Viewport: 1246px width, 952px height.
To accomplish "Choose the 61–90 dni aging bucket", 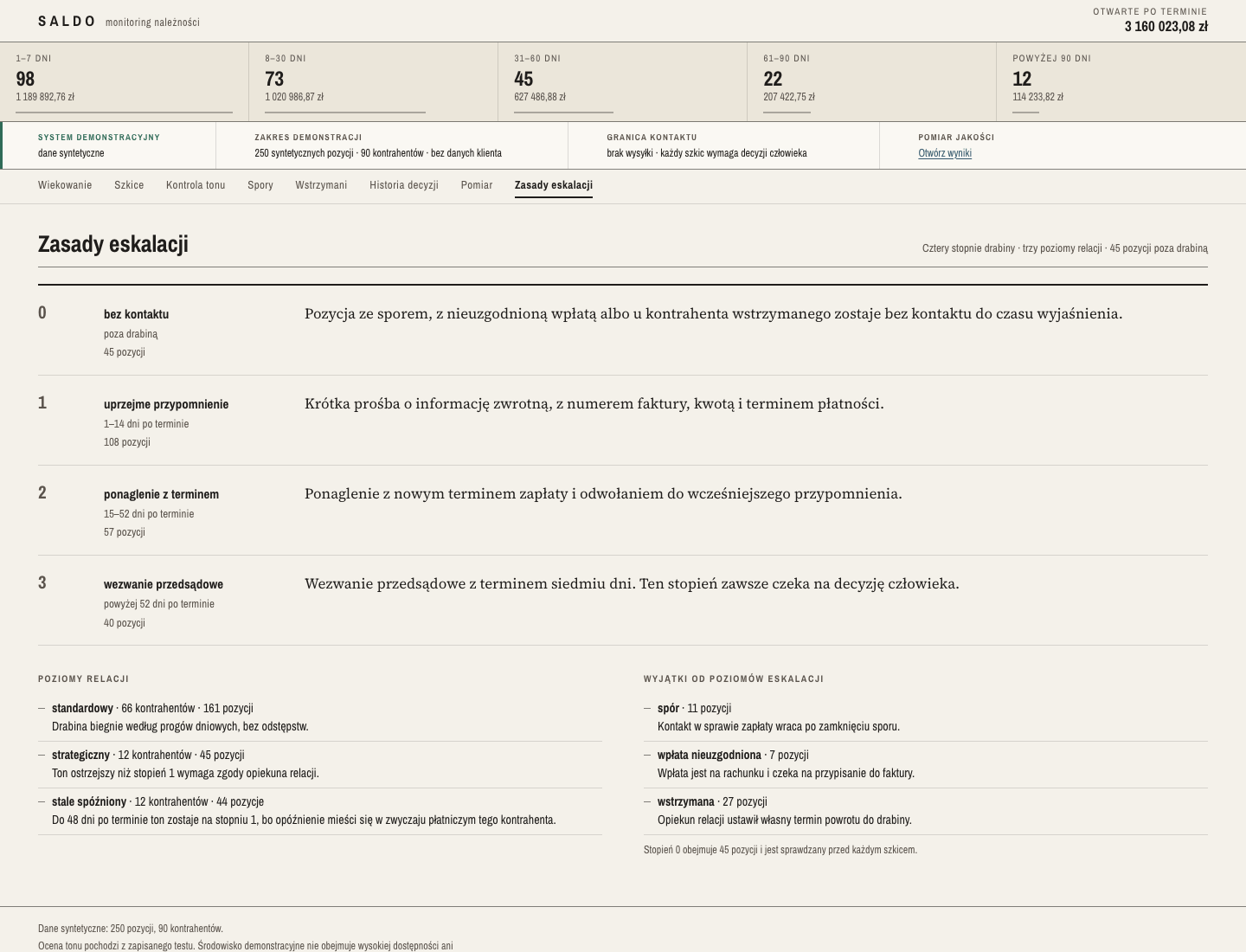I will click(x=872, y=81).
